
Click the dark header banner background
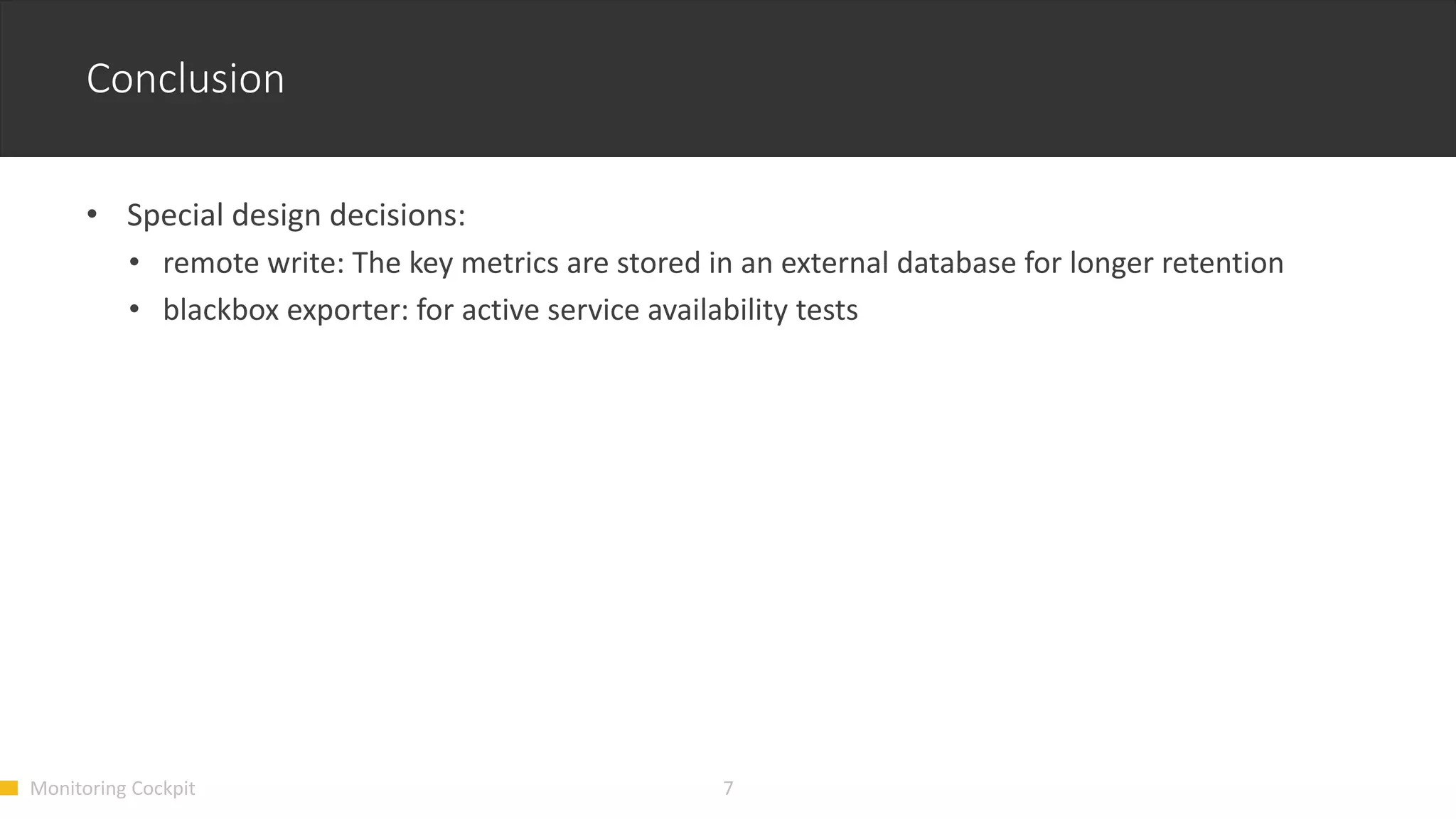[853, 78]
